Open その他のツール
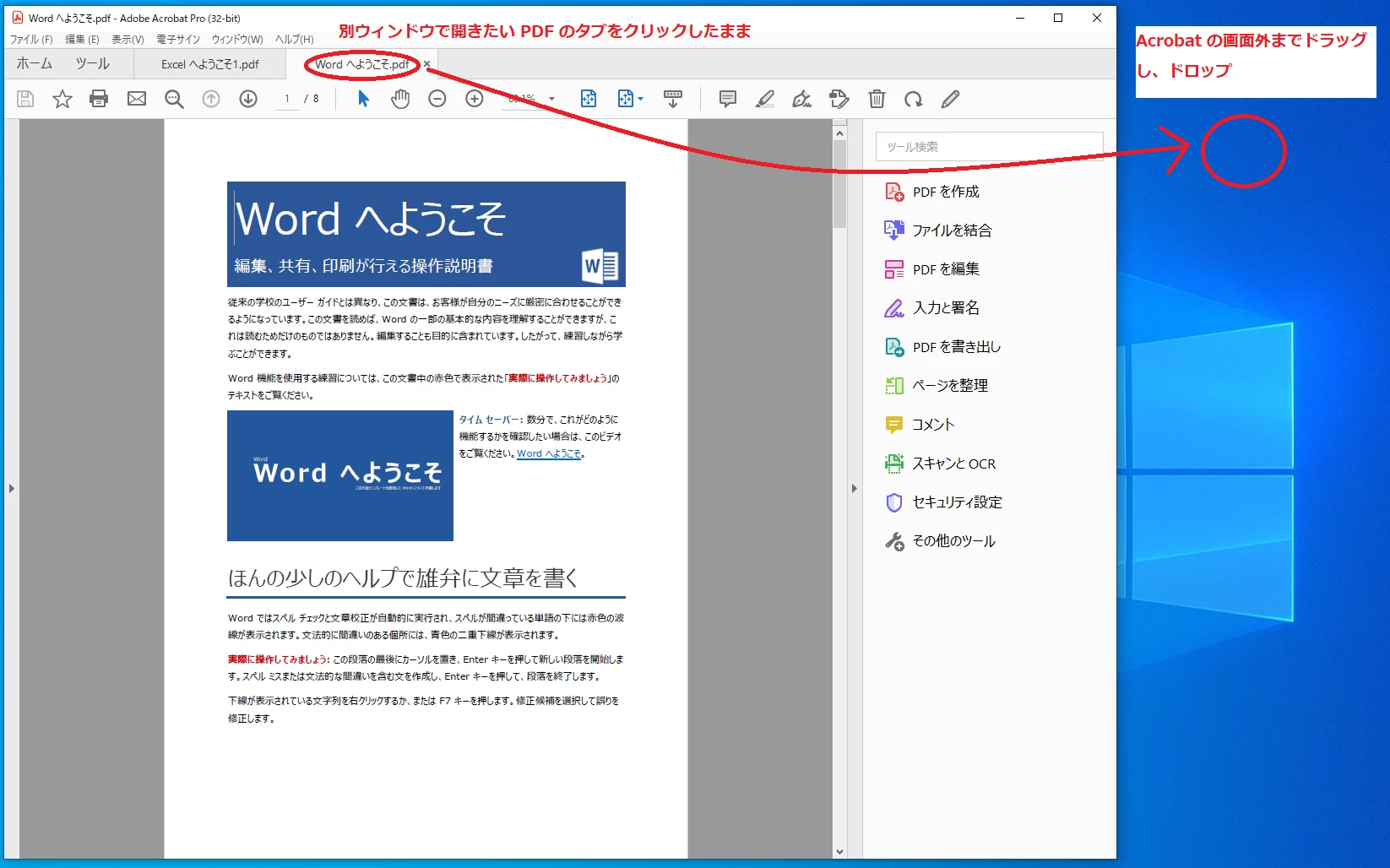This screenshot has height=868, width=1390. tap(940, 540)
